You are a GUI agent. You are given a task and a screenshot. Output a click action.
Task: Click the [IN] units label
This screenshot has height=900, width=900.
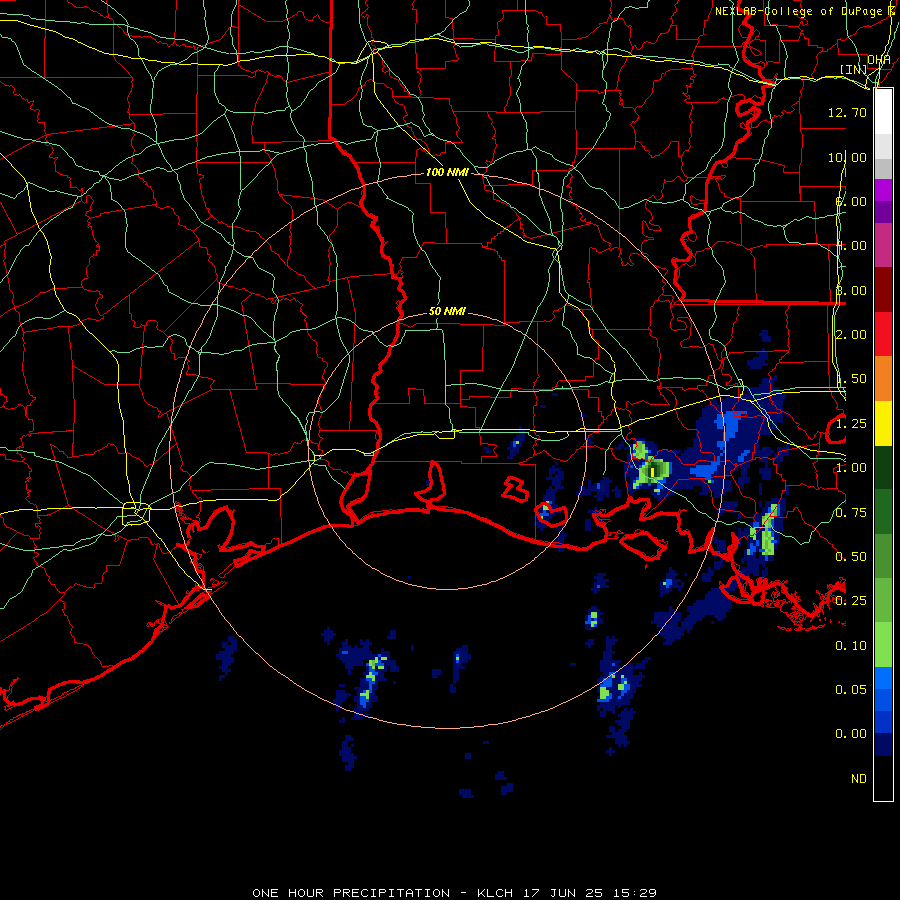[854, 69]
